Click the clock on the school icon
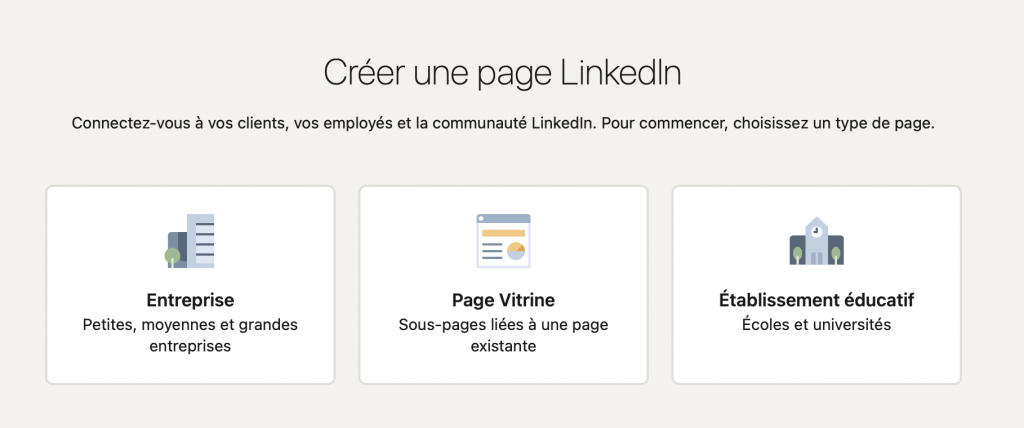Screen dimensions: 1024x428 pyautogui.click(x=816, y=229)
